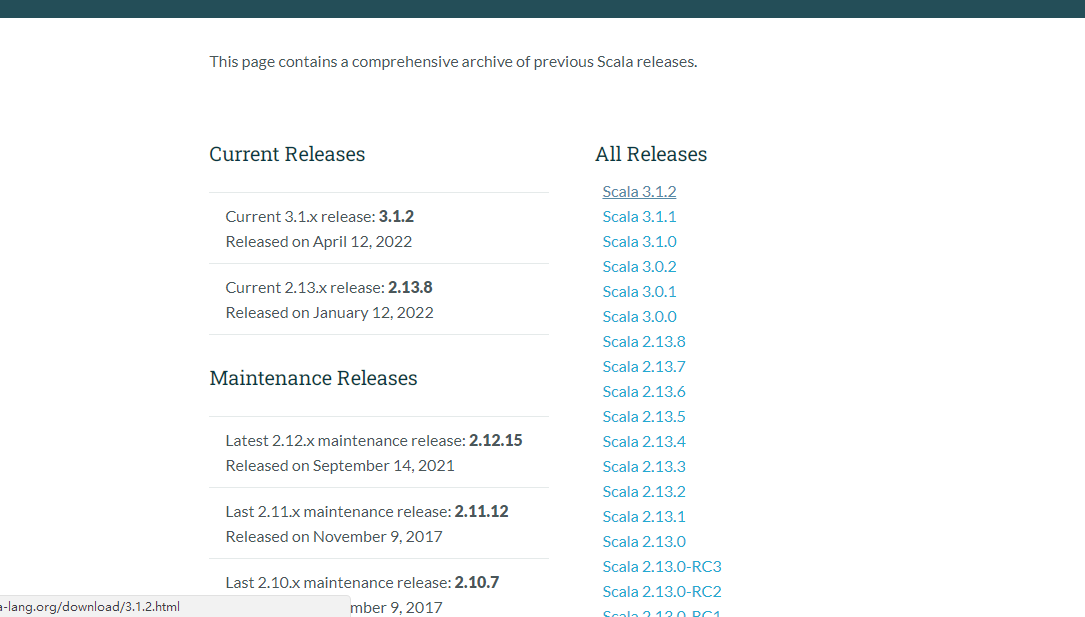Click the Last 2.11.x maintenance release 2.11.12 entry
This screenshot has width=1085, height=617.
coord(367,511)
